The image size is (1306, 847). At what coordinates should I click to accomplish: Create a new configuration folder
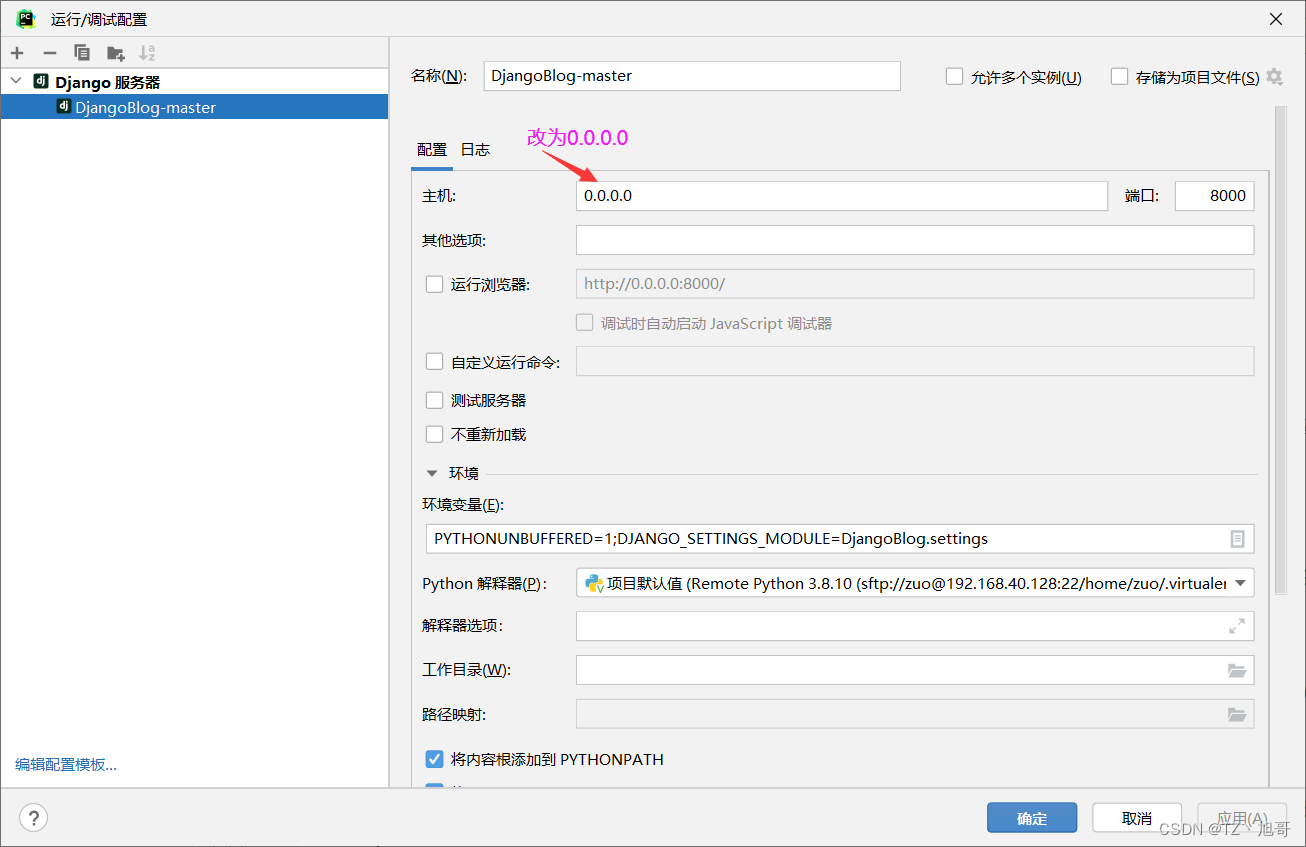[x=115, y=52]
